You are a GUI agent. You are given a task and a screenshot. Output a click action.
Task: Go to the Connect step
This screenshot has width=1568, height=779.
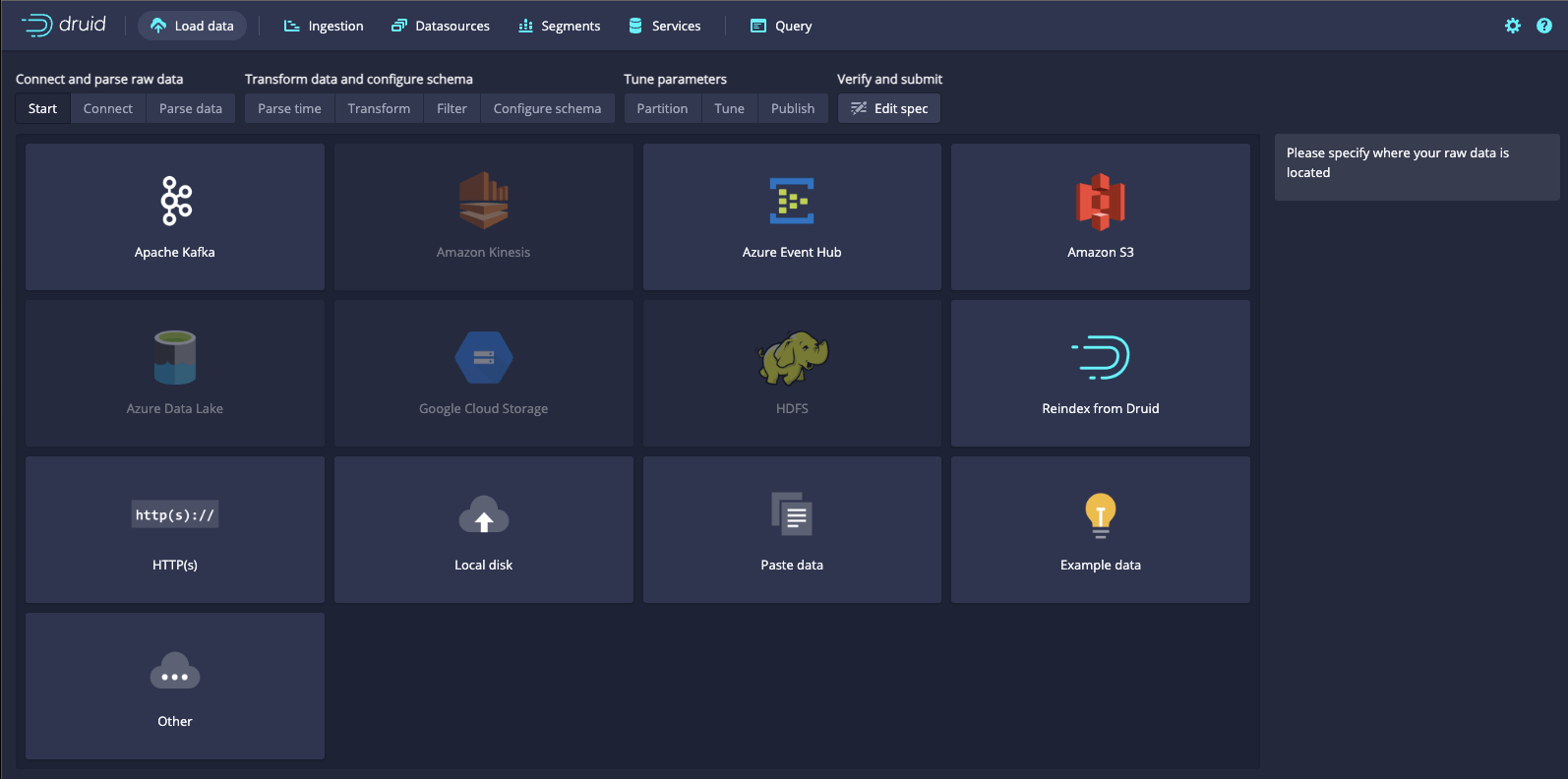[x=108, y=108]
